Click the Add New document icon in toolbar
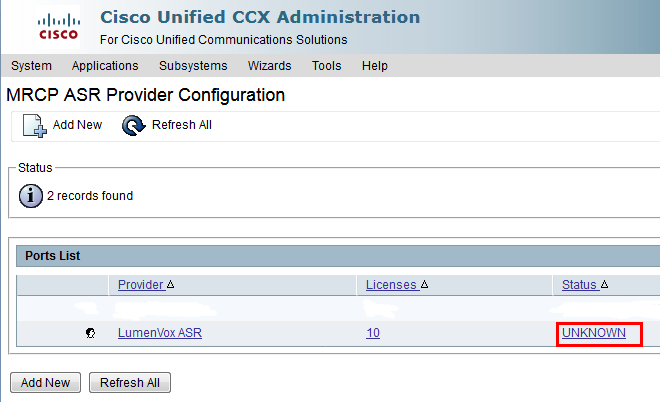The width and height of the screenshot is (660, 402). click(35, 125)
